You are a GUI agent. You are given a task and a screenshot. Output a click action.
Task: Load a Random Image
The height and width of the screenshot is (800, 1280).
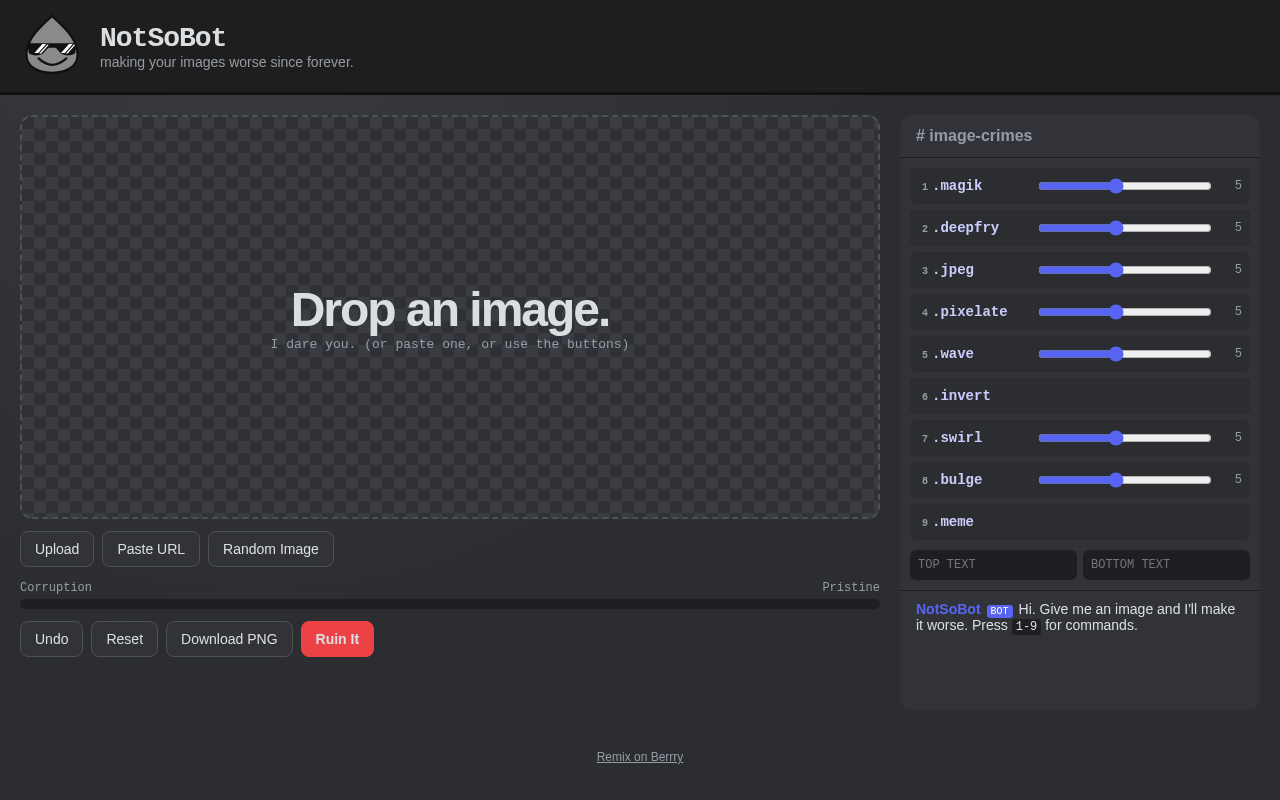click(x=271, y=549)
